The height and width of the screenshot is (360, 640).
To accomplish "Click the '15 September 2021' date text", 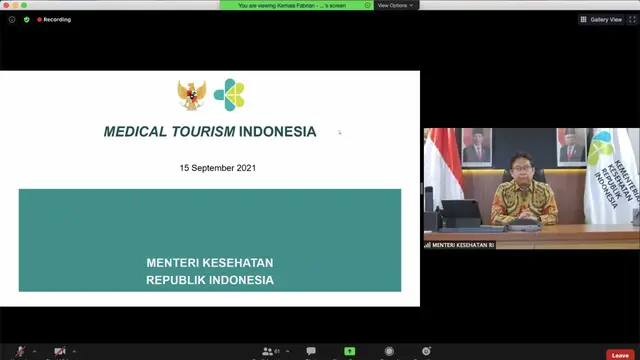I will point(218,168).
